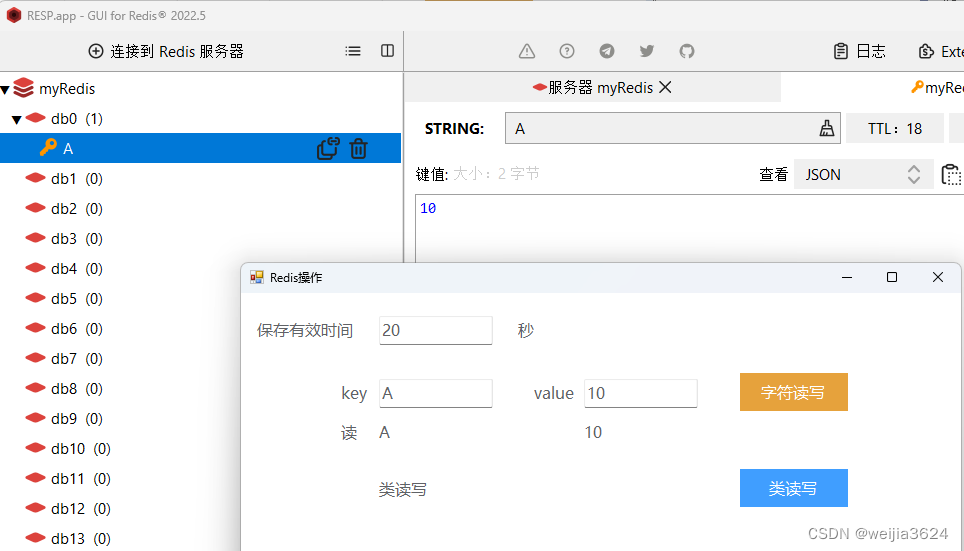Open the Extensions icon at the toolbar edge
Viewport: 964px width, 551px height.
pyautogui.click(x=926, y=51)
